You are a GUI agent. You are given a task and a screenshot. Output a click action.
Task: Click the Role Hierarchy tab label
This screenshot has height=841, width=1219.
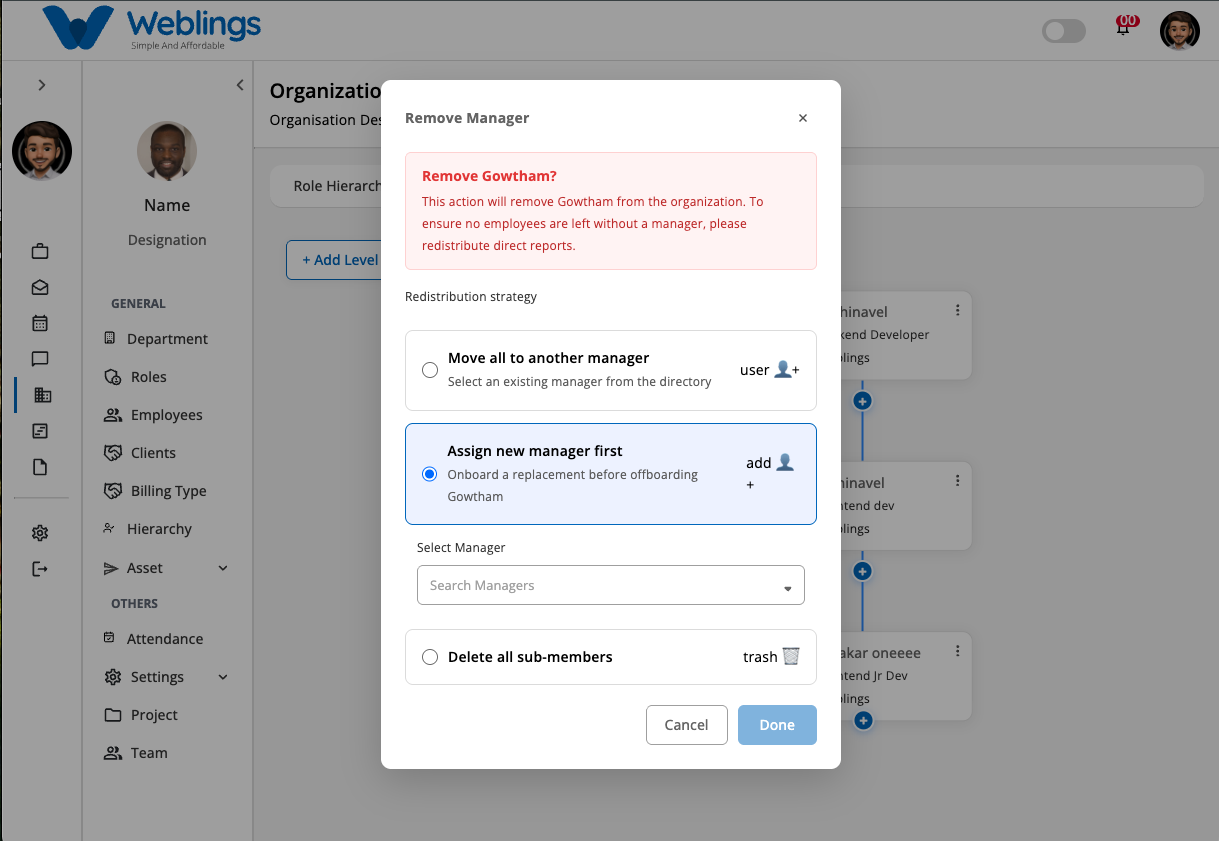(x=337, y=186)
